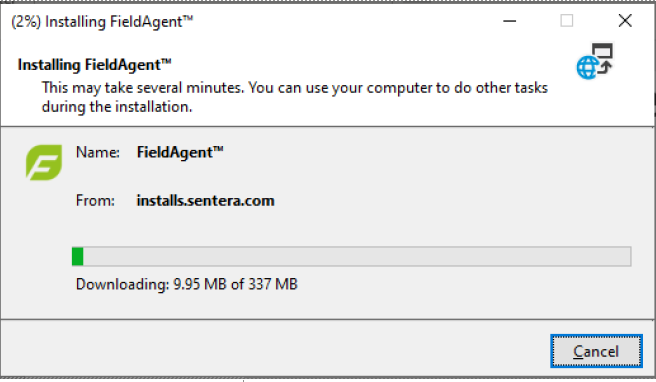Screen dimensions: 656x382
Task: Click the empty gray portion of progress bar
Action: tap(357, 256)
